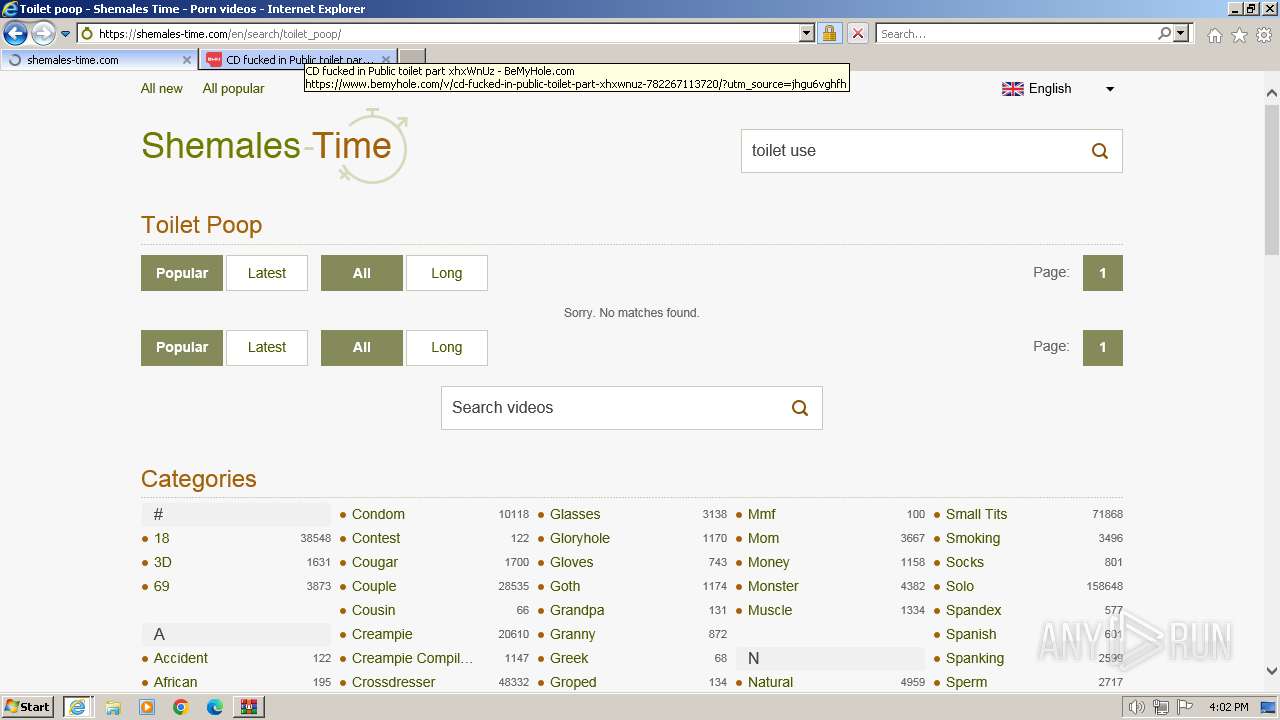This screenshot has width=1280, height=720.
Task: Open the Favorites star icon
Action: (1239, 35)
